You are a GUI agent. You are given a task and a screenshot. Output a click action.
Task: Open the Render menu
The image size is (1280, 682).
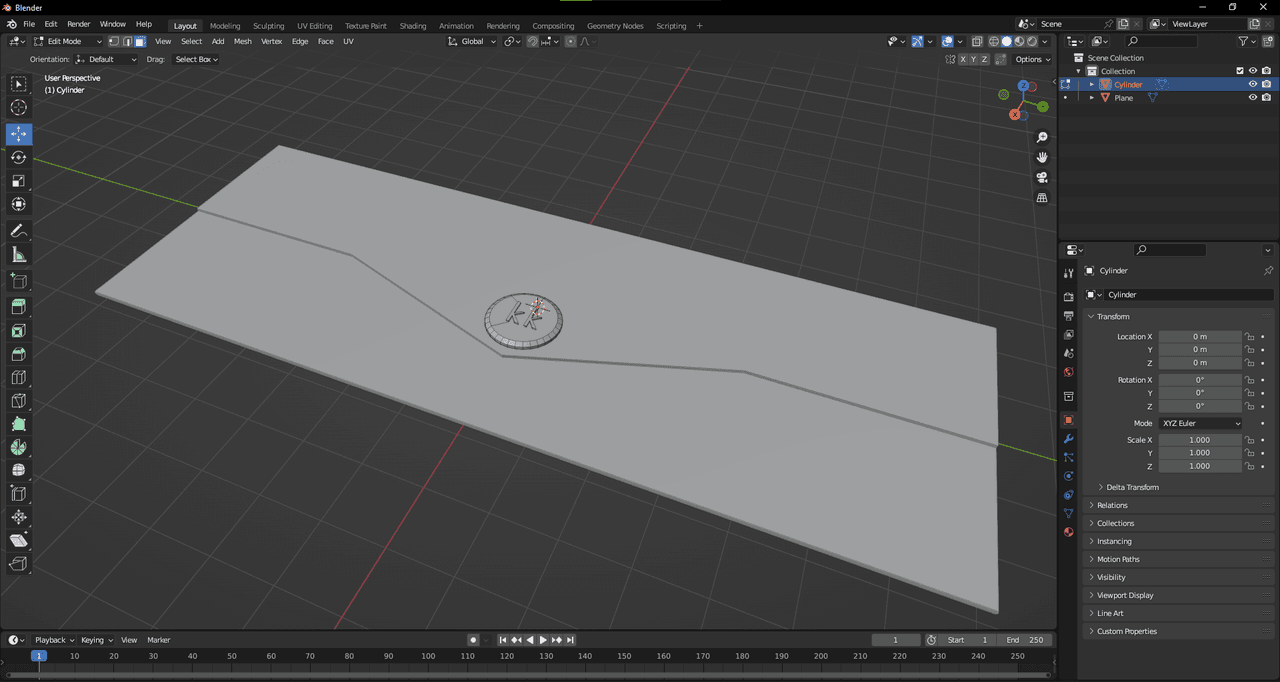(x=78, y=24)
